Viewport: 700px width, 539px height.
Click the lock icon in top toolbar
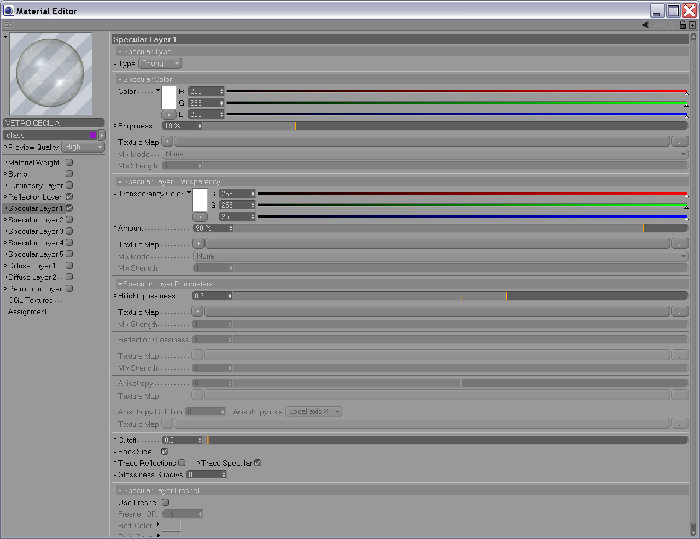pos(682,25)
